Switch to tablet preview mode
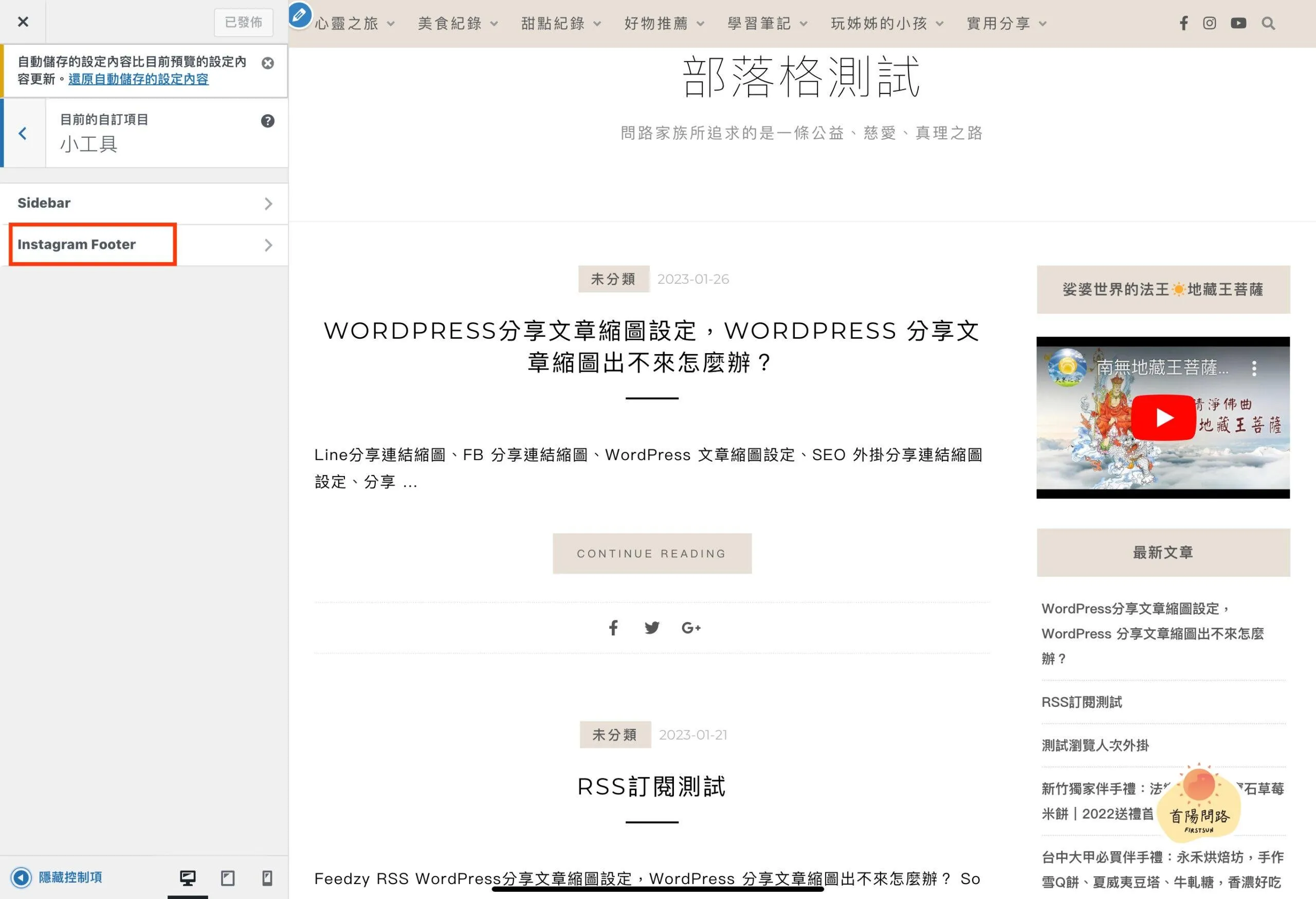 pos(228,878)
